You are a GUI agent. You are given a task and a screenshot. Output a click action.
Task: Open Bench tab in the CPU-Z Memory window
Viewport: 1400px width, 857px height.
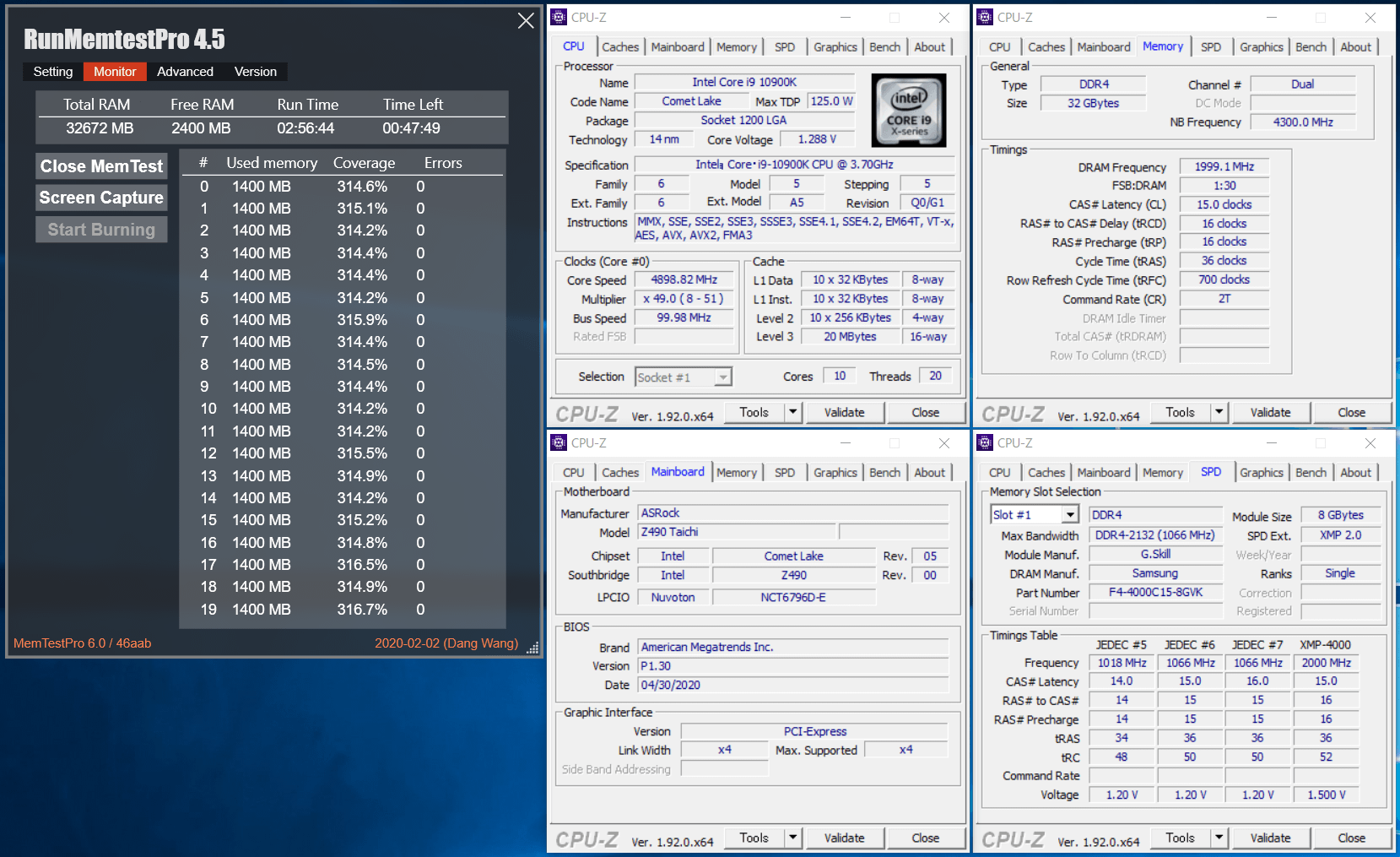(1311, 47)
